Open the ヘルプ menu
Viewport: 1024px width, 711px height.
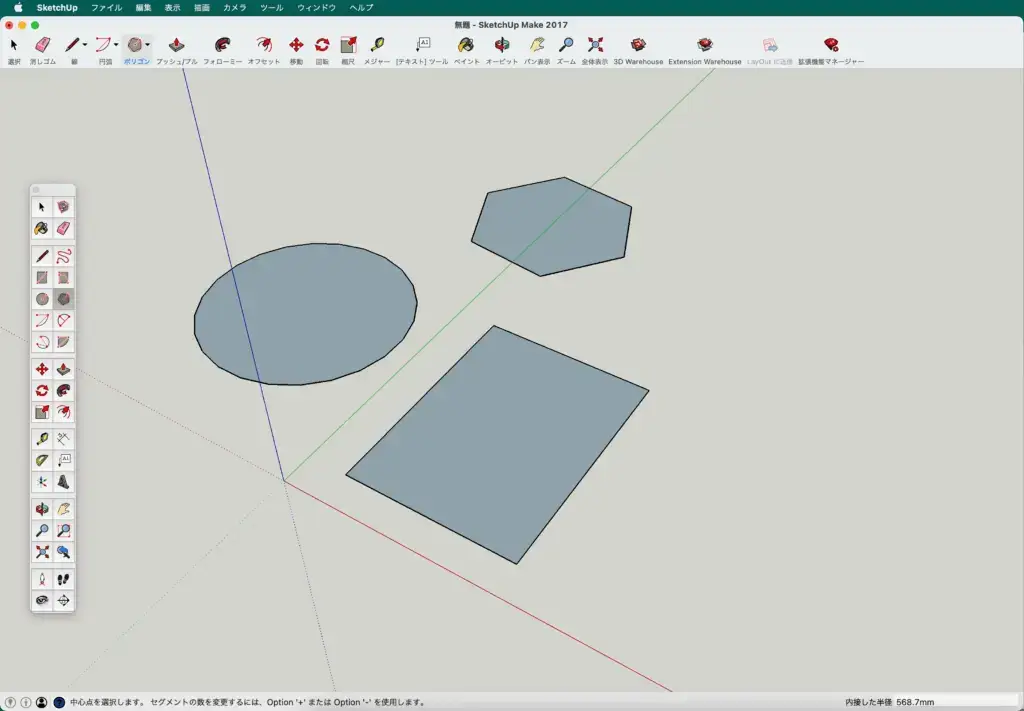pyautogui.click(x=361, y=8)
